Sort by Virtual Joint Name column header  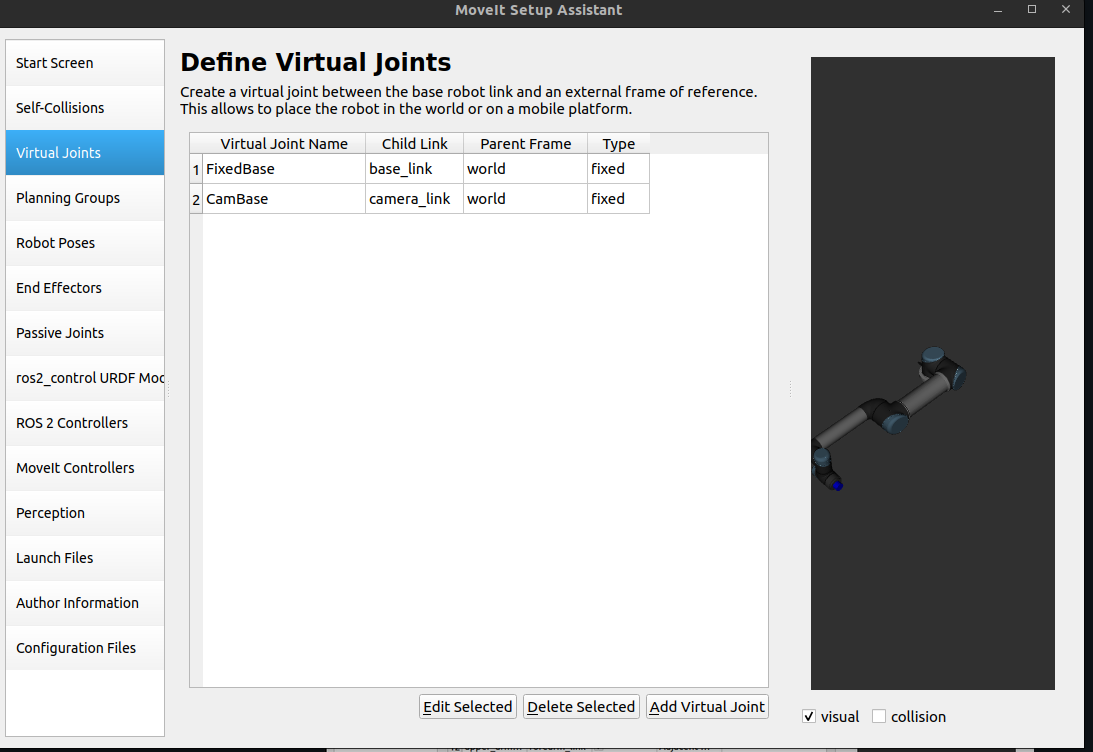pos(284,144)
